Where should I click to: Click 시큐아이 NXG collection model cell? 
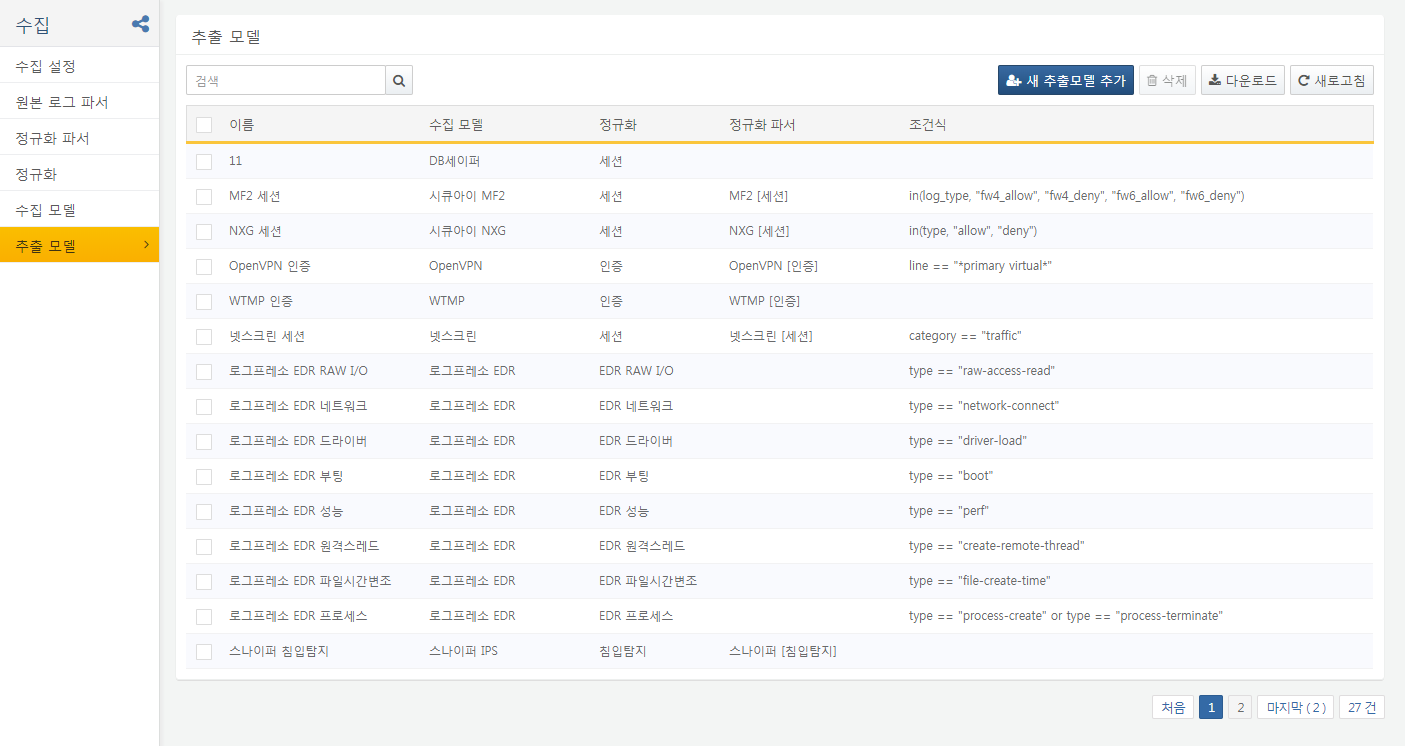point(467,231)
